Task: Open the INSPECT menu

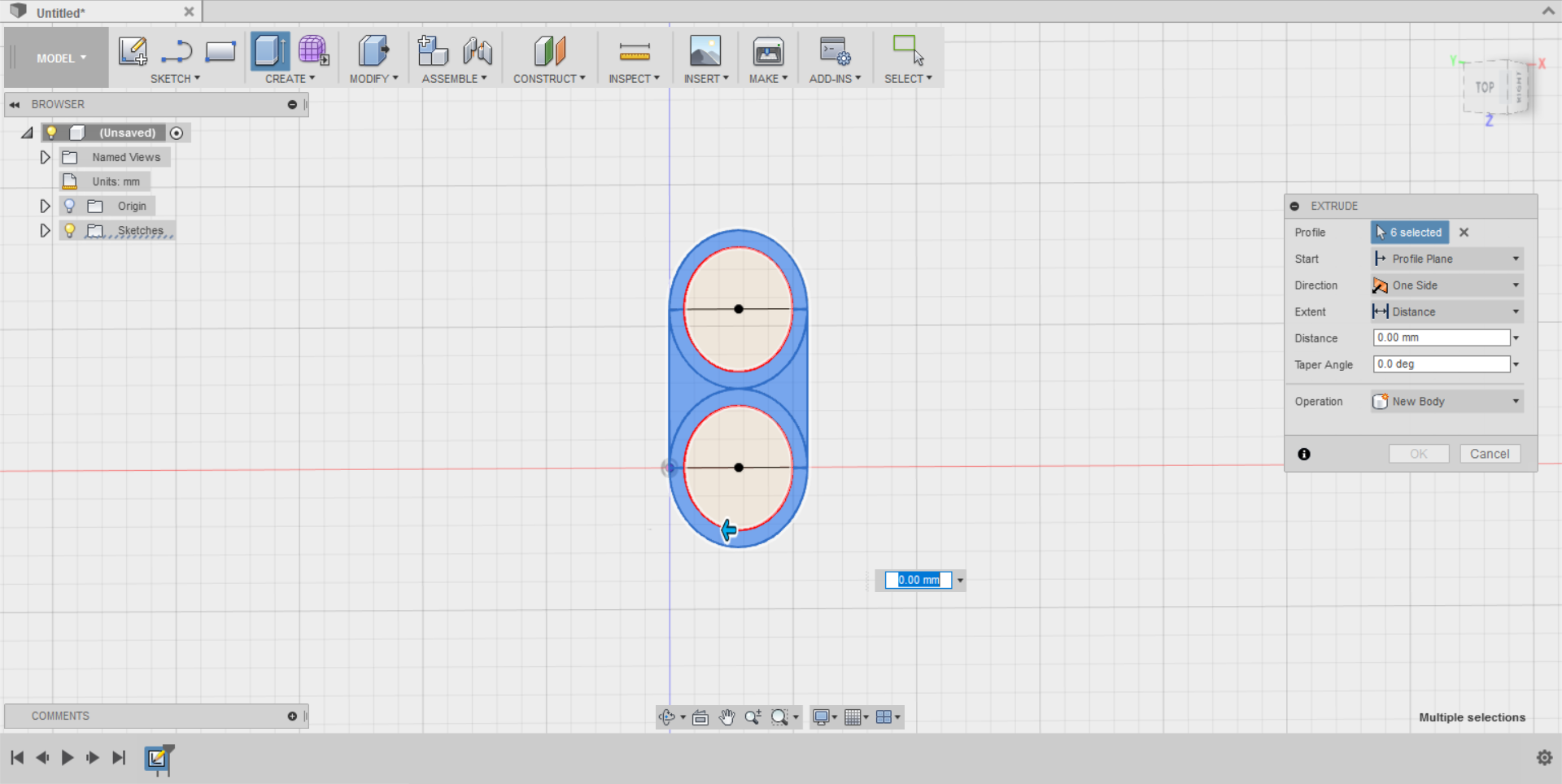Action: (x=634, y=79)
